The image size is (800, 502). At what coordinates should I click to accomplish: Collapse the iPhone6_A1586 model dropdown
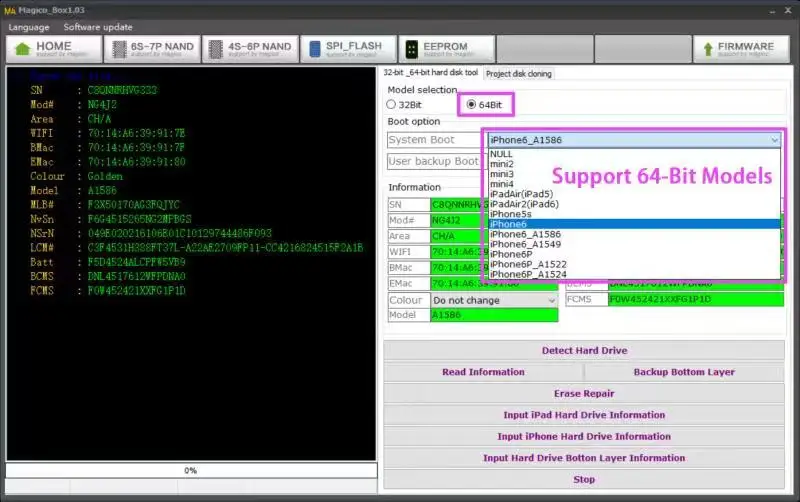click(x=774, y=140)
